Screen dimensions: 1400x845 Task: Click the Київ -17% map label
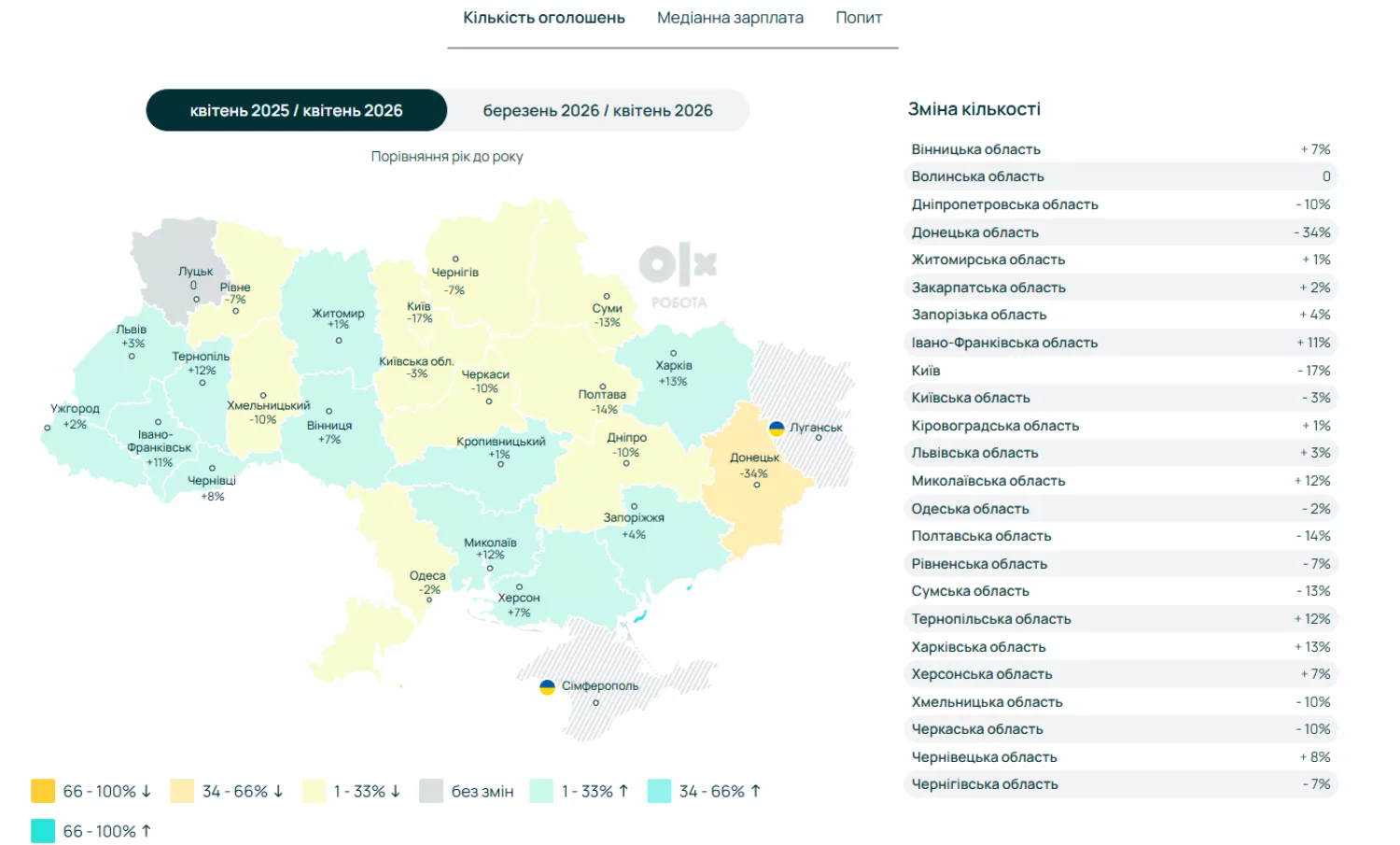419,312
